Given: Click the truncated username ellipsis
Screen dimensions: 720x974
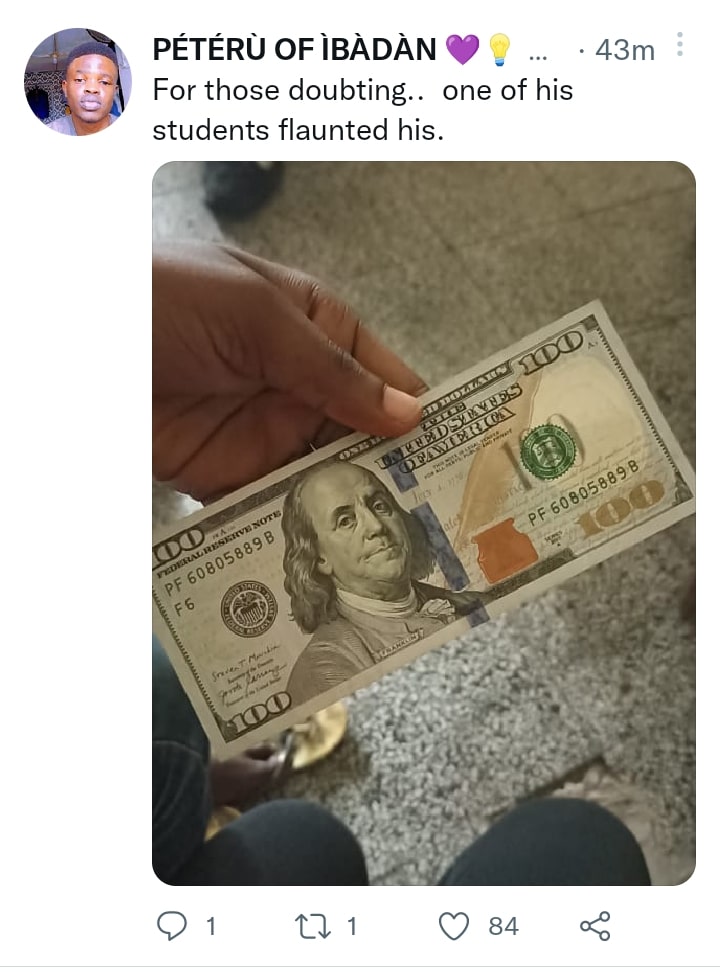Looking at the screenshot, I should click(x=538, y=57).
